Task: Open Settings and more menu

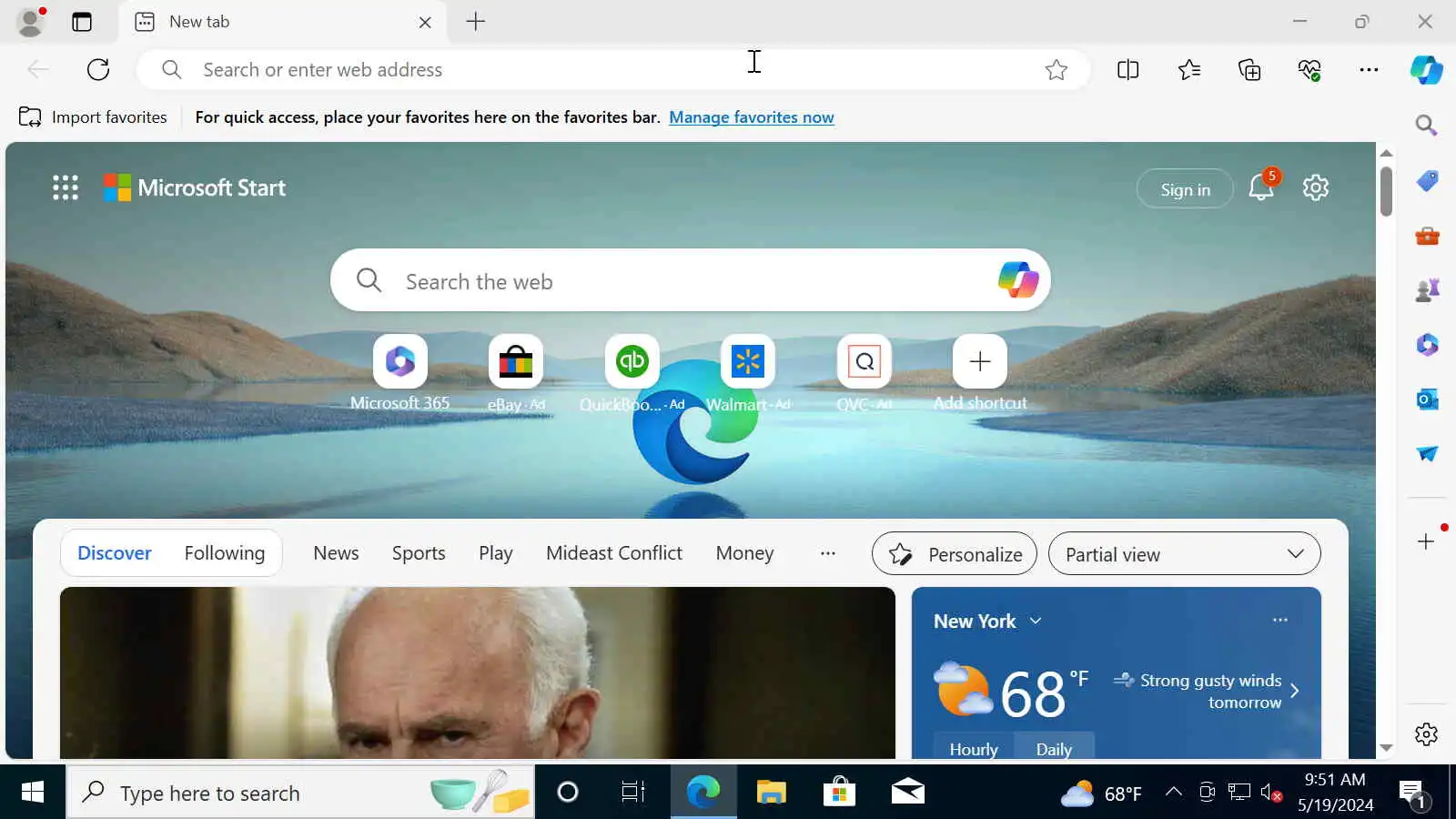Action: pyautogui.click(x=1369, y=70)
